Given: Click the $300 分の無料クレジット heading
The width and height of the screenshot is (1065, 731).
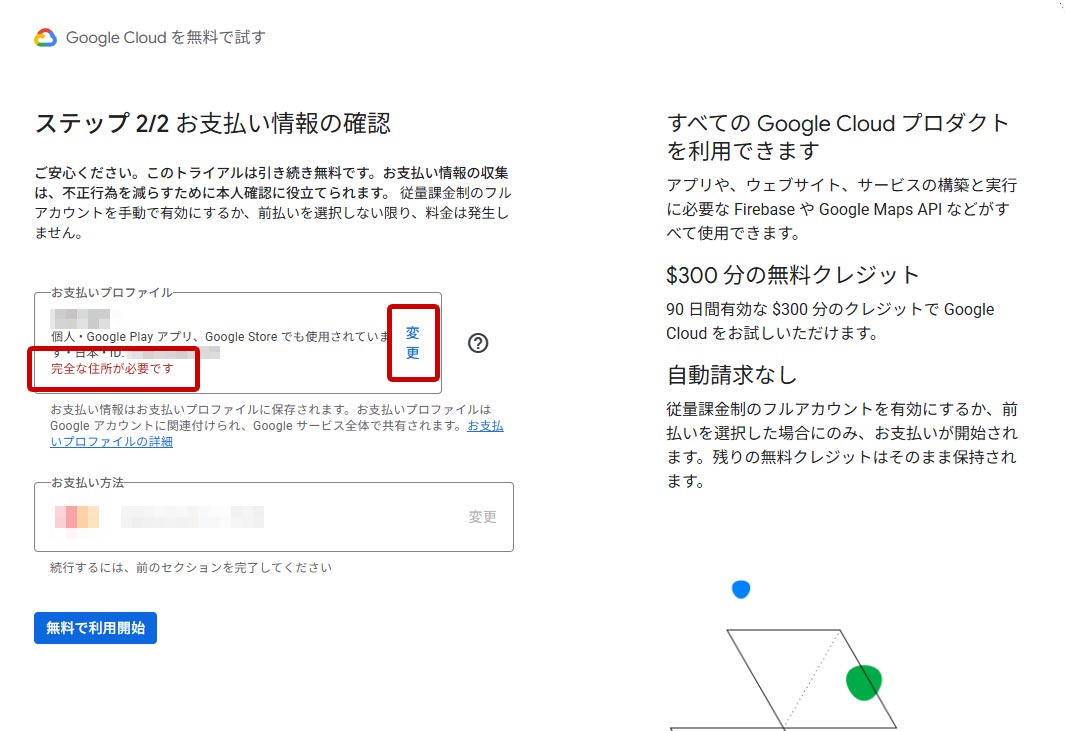Looking at the screenshot, I should tap(793, 275).
